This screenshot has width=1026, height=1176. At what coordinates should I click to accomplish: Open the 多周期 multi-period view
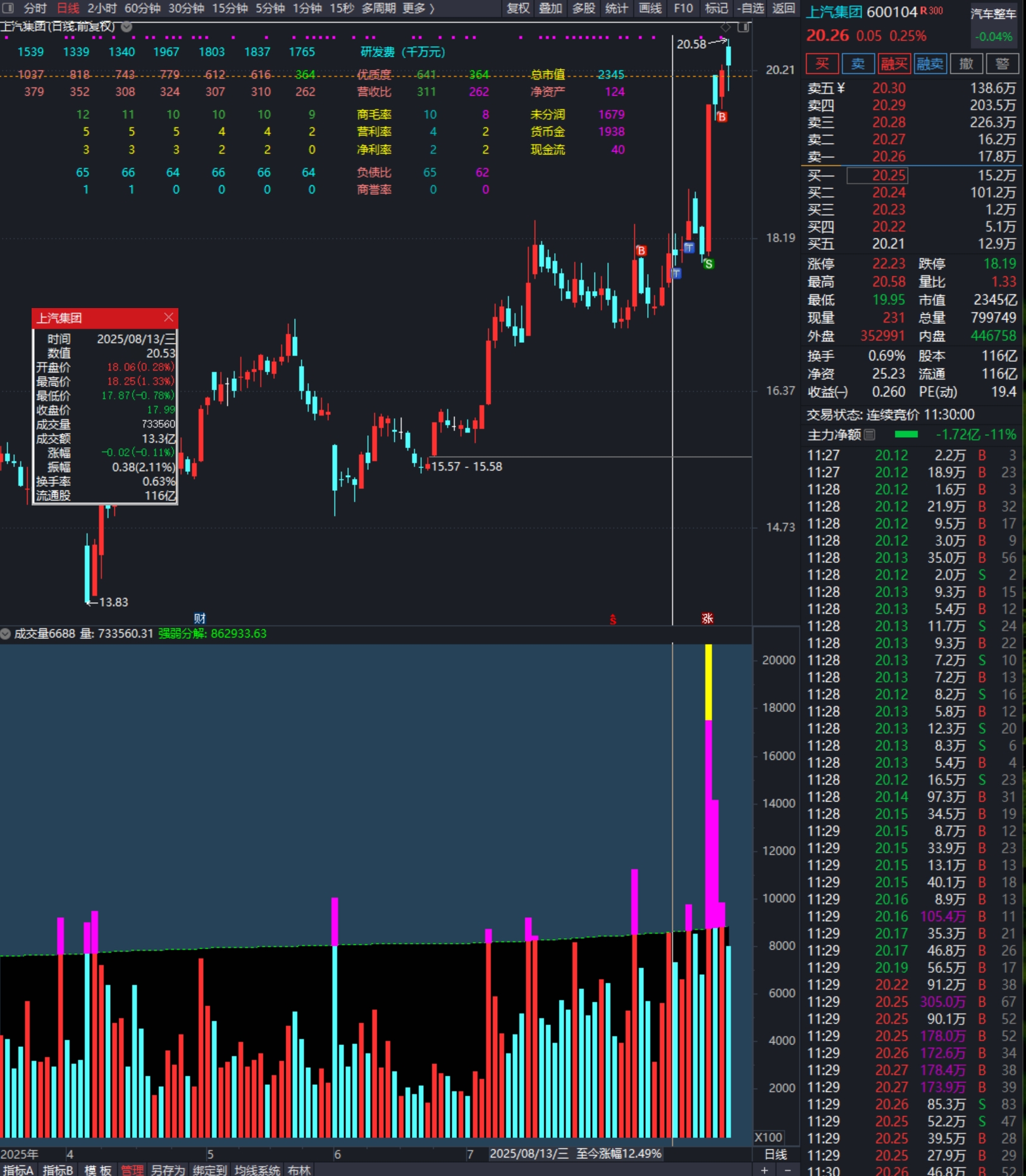(x=379, y=8)
